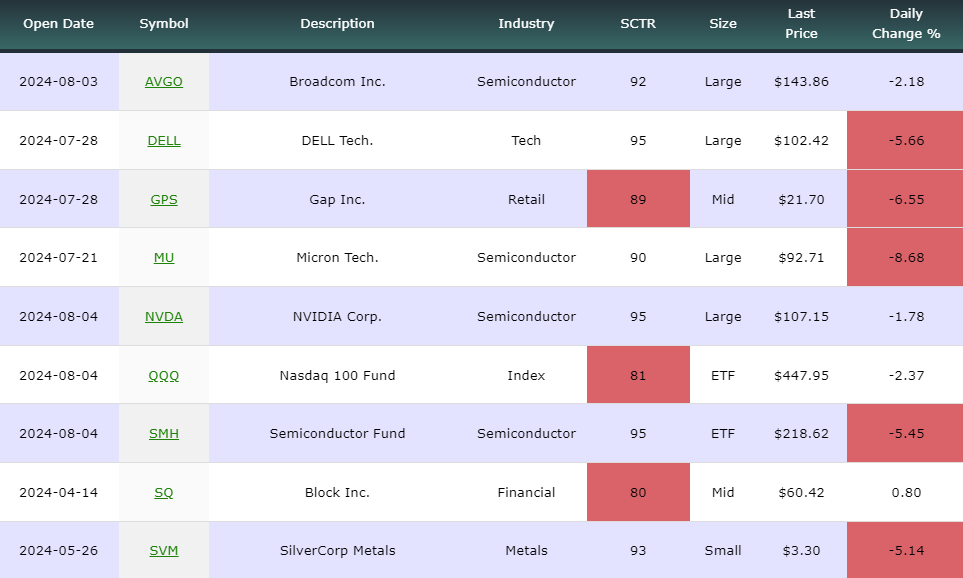Click the $143.86 last price
963x578 pixels.
pyautogui.click(x=801, y=82)
